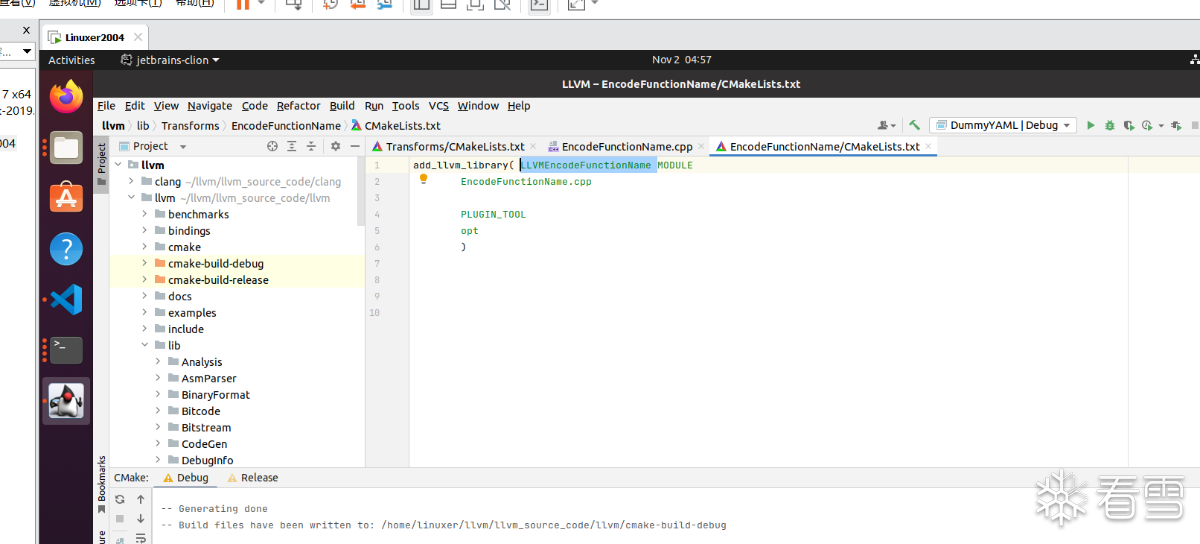Click the Build hammer icon
Screen dimensions: 1200x544
(x=914, y=125)
